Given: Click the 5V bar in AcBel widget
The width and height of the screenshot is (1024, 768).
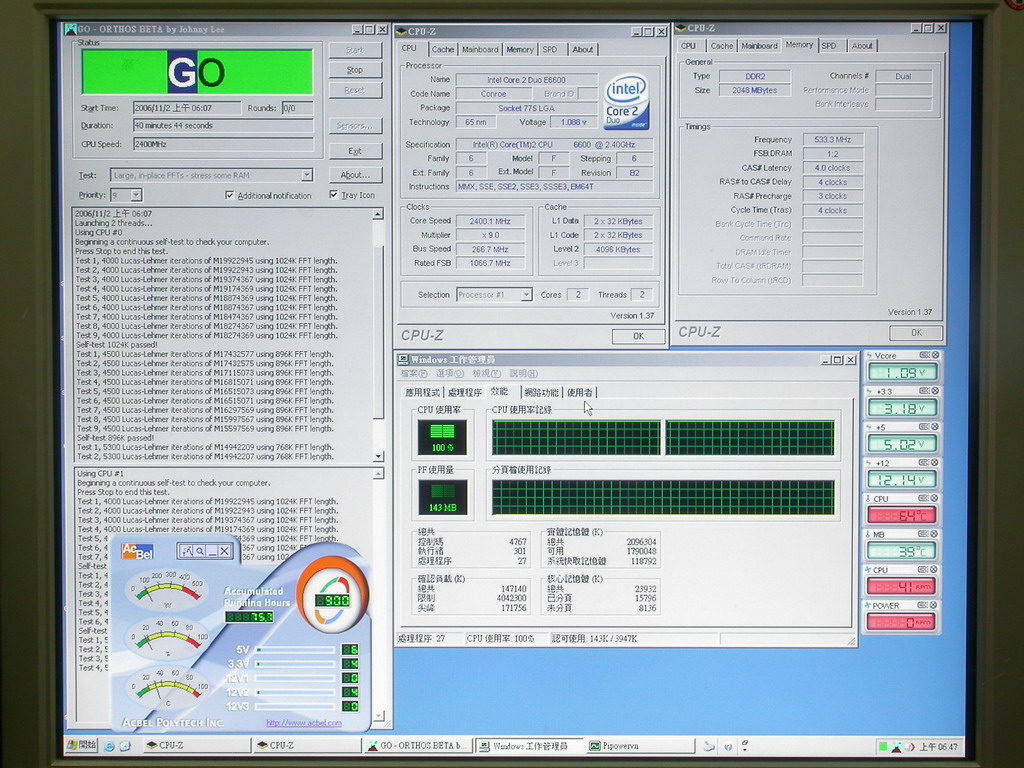Looking at the screenshot, I should [296, 650].
